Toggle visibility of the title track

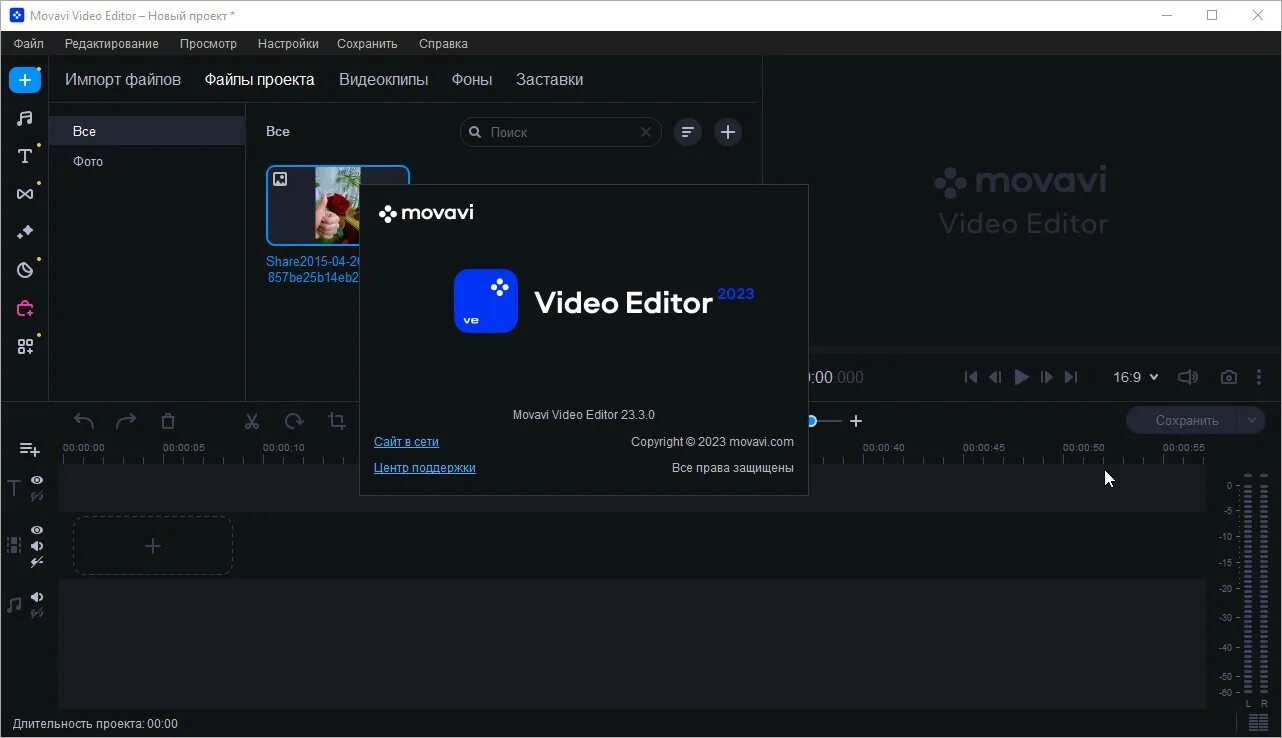(x=37, y=480)
